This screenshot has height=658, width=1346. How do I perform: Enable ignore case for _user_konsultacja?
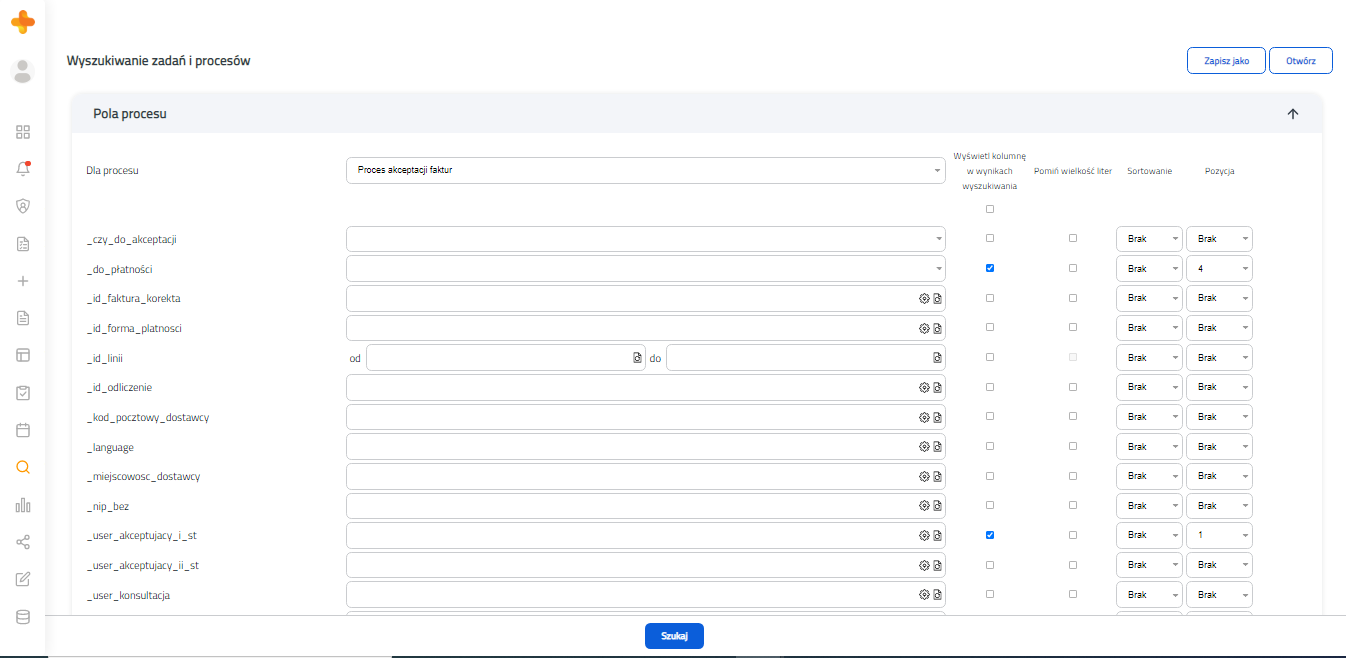[x=1073, y=594]
